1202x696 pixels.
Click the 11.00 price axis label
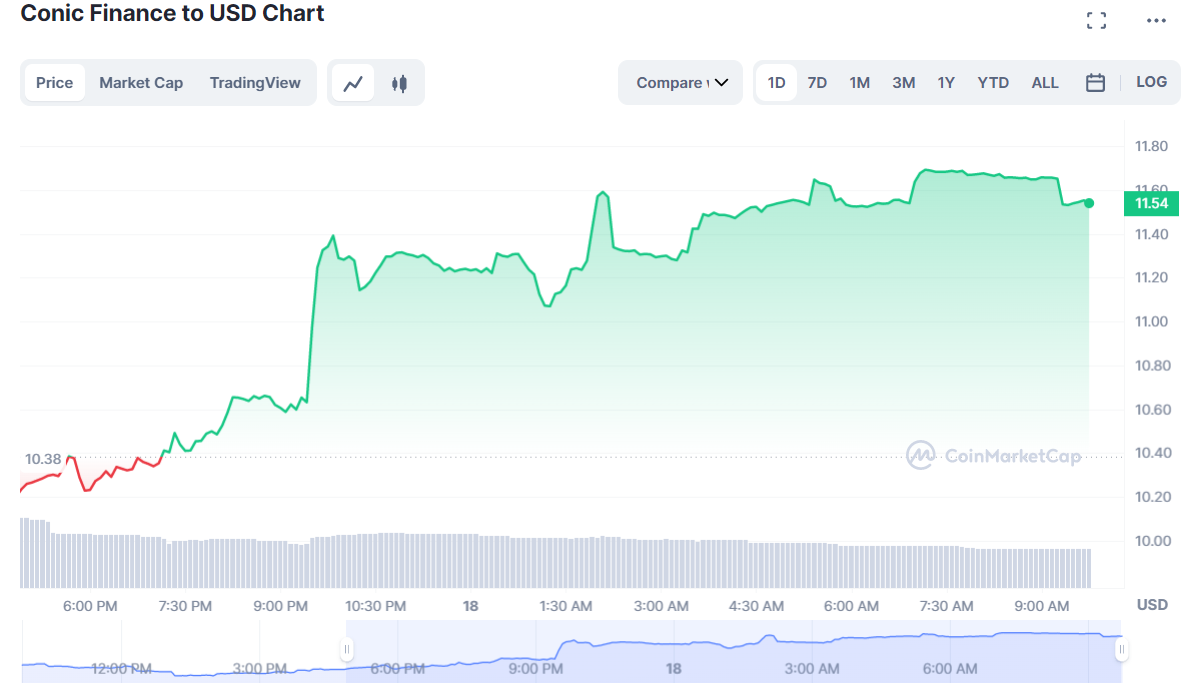[1151, 321]
